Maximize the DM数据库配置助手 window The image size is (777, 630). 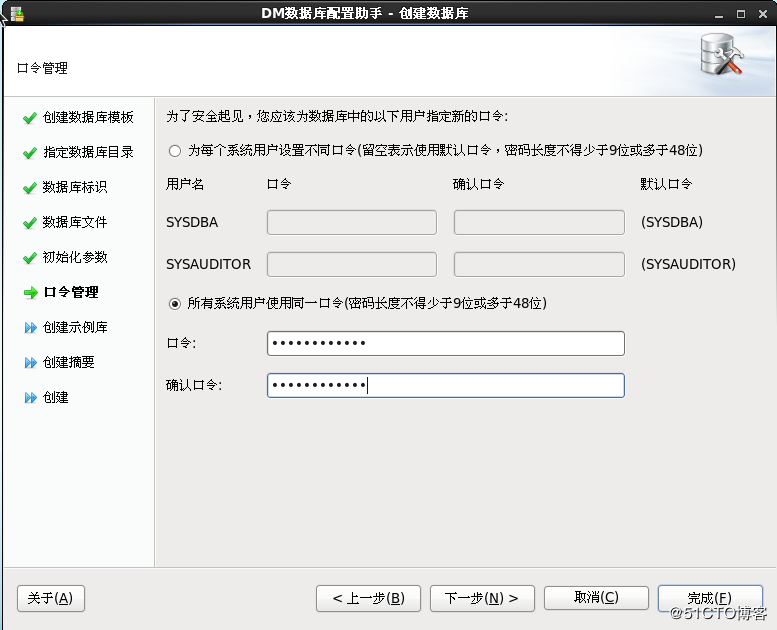741,14
